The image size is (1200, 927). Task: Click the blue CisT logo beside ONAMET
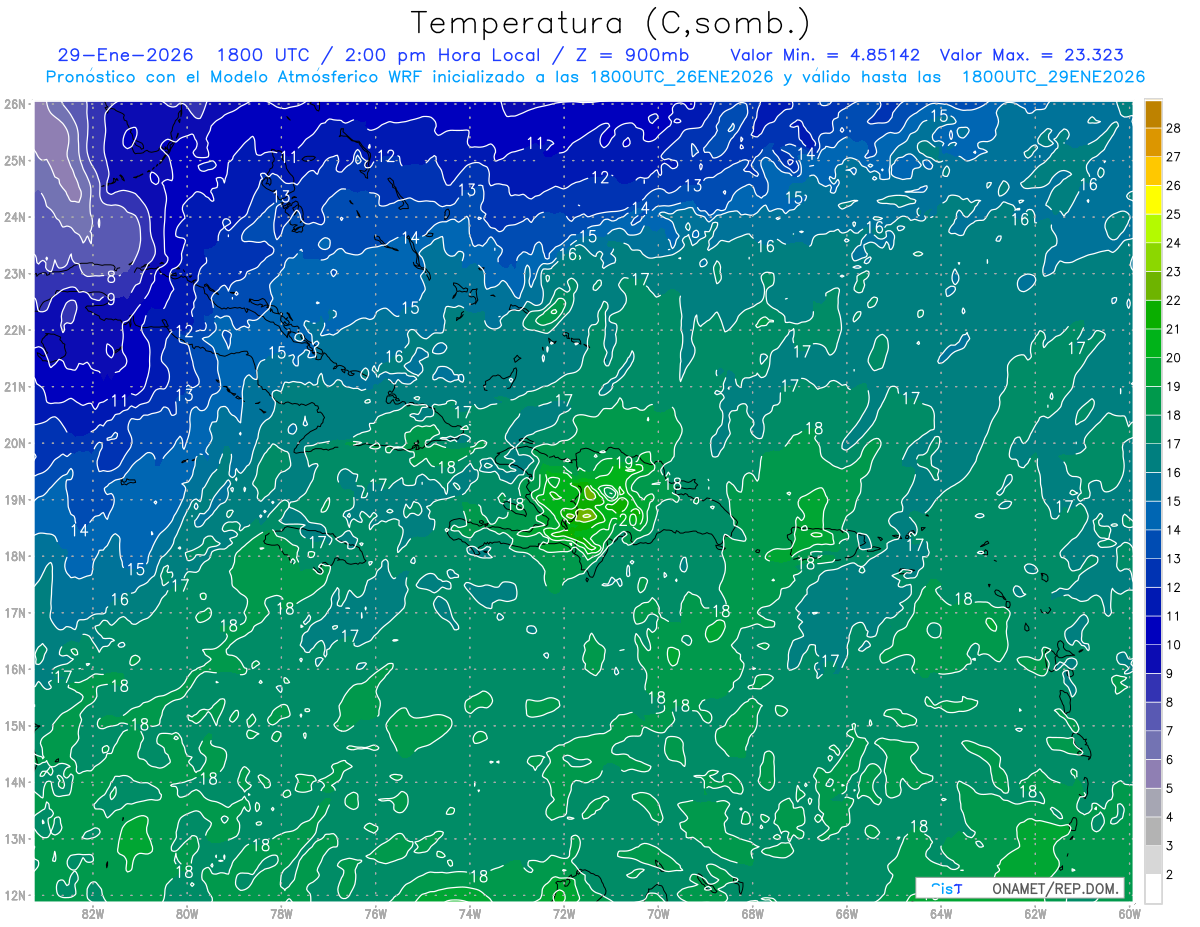click(946, 888)
